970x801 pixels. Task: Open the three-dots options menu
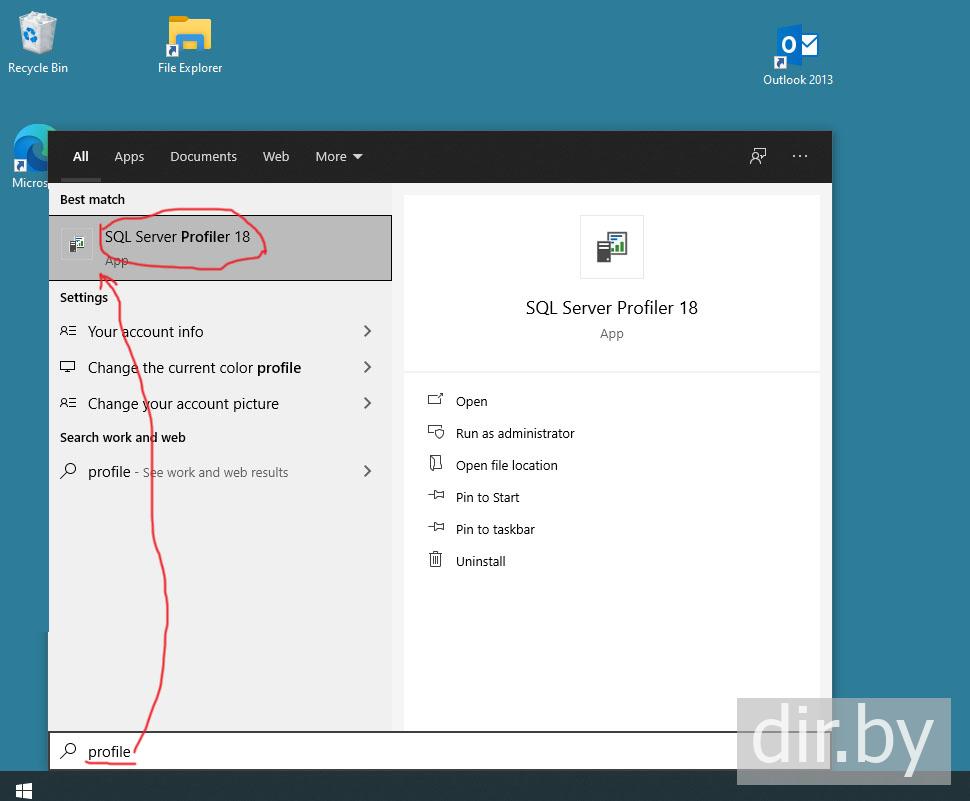tap(799, 156)
